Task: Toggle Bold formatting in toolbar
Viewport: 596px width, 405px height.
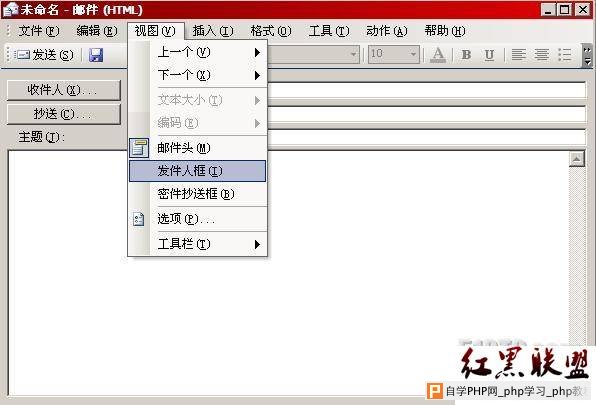Action: point(466,55)
